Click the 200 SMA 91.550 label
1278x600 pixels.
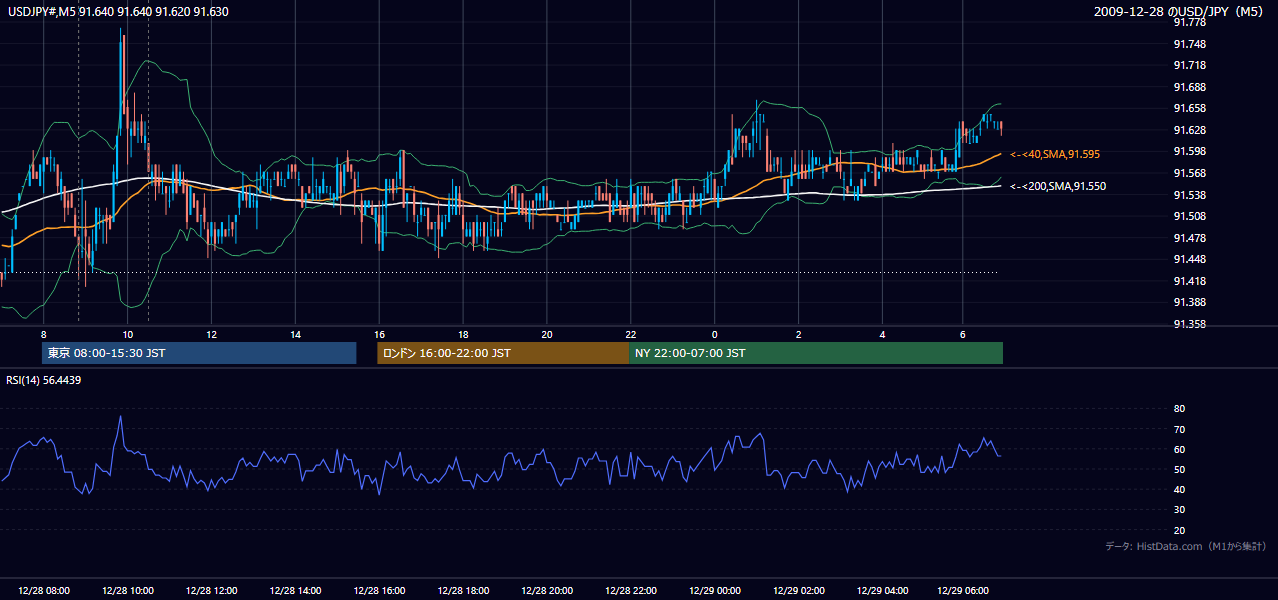(1058, 186)
